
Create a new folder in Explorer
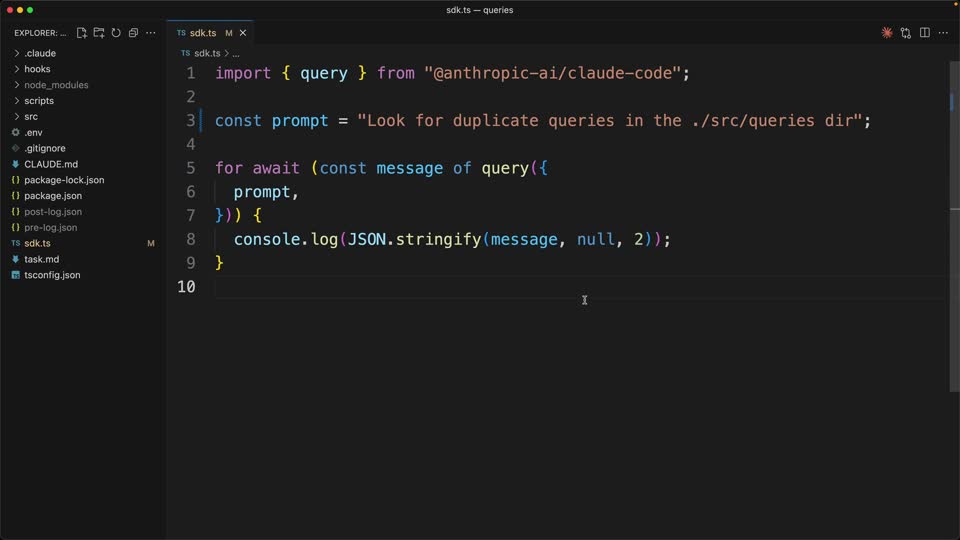[x=99, y=33]
